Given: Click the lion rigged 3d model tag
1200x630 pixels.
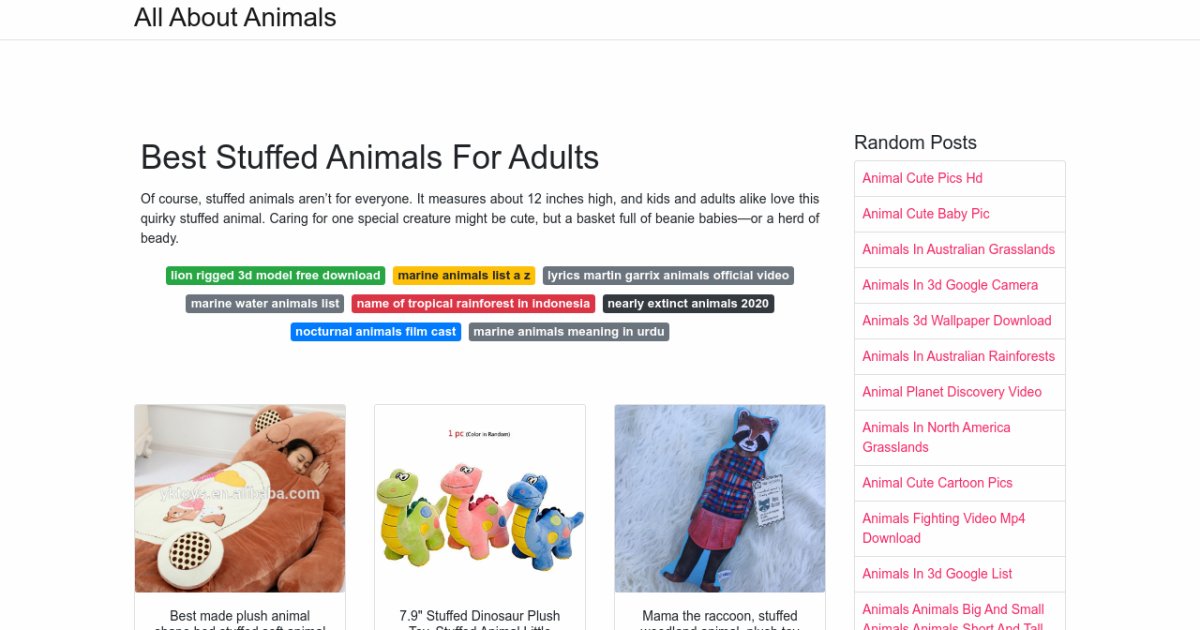Looking at the screenshot, I should tap(276, 276).
